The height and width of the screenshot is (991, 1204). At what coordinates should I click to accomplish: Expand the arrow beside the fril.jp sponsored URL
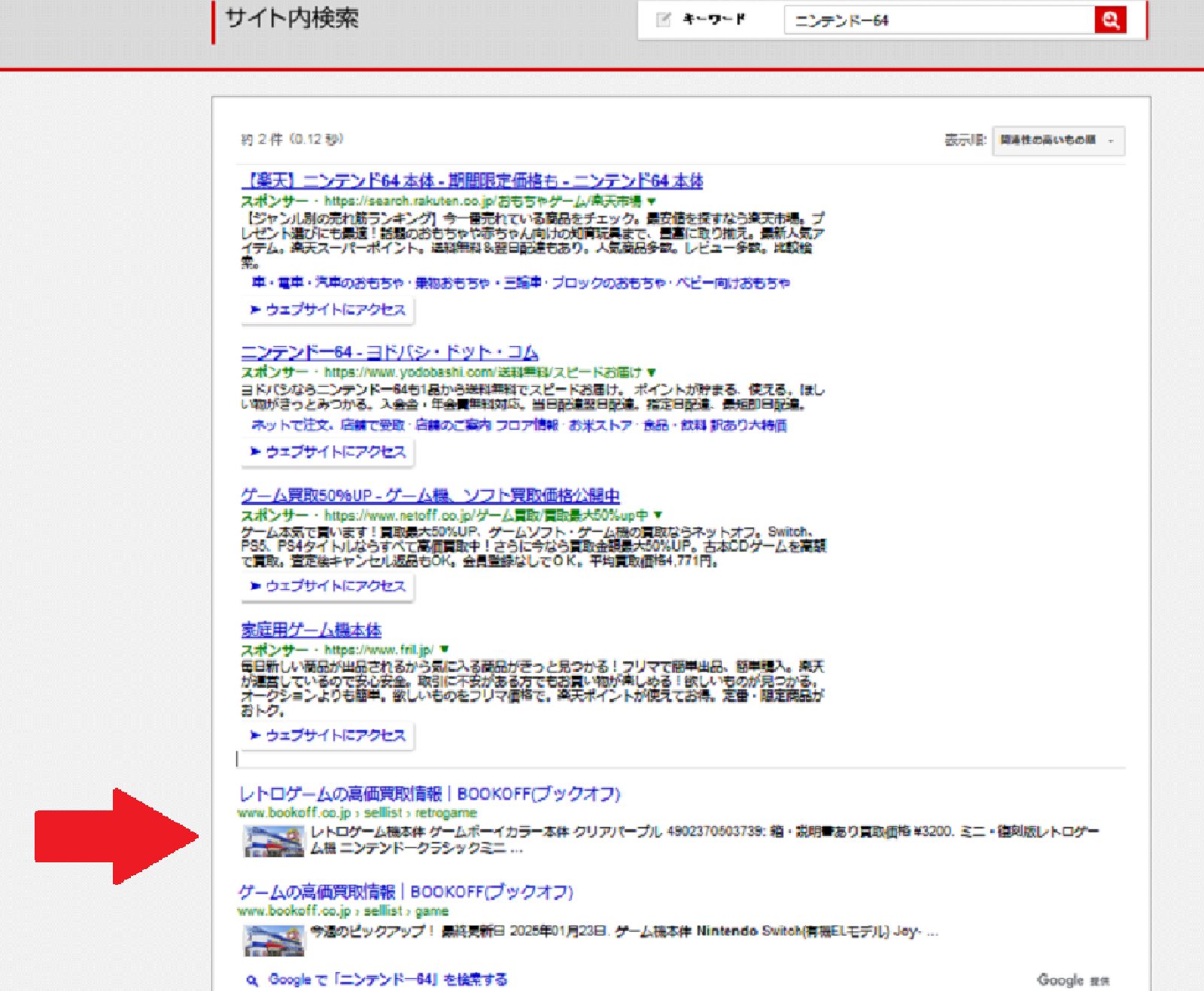pos(445,649)
